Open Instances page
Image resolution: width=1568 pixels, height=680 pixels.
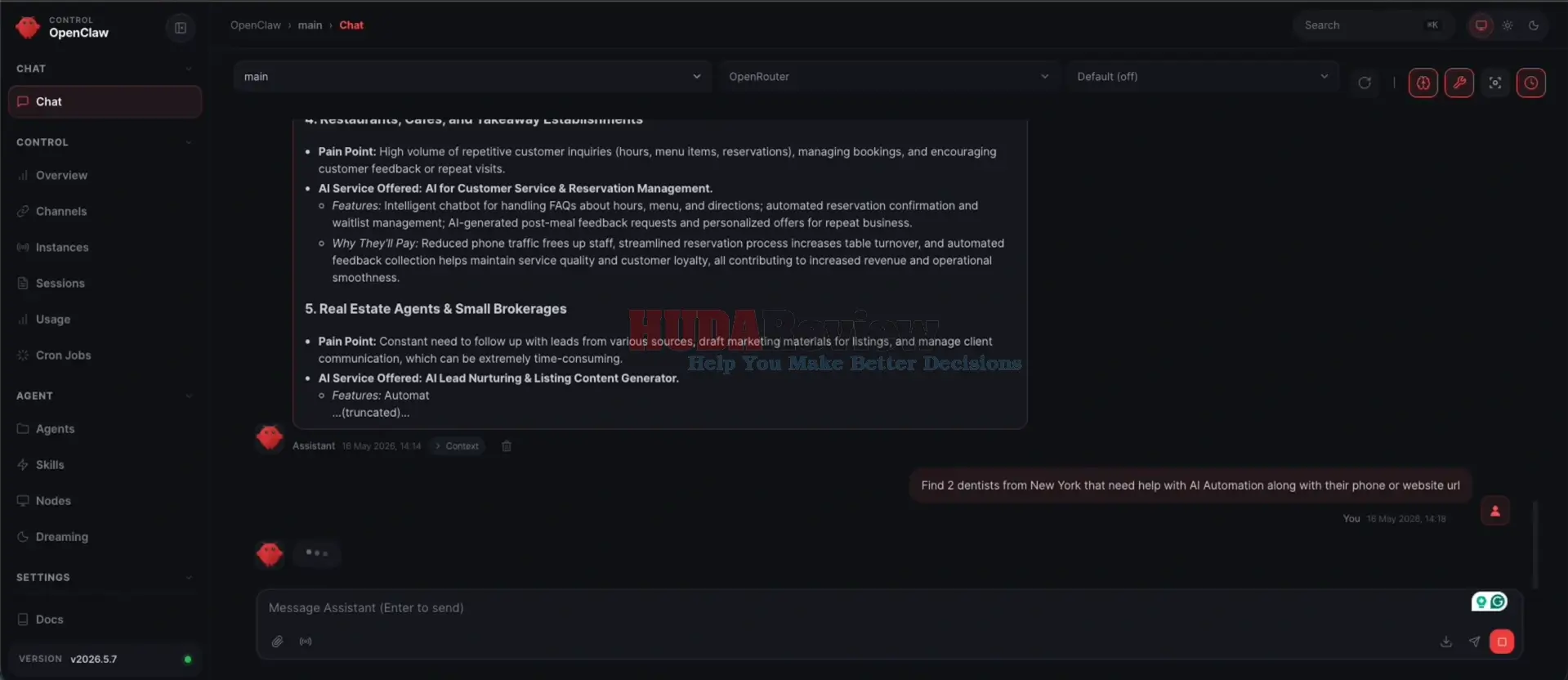105,247
